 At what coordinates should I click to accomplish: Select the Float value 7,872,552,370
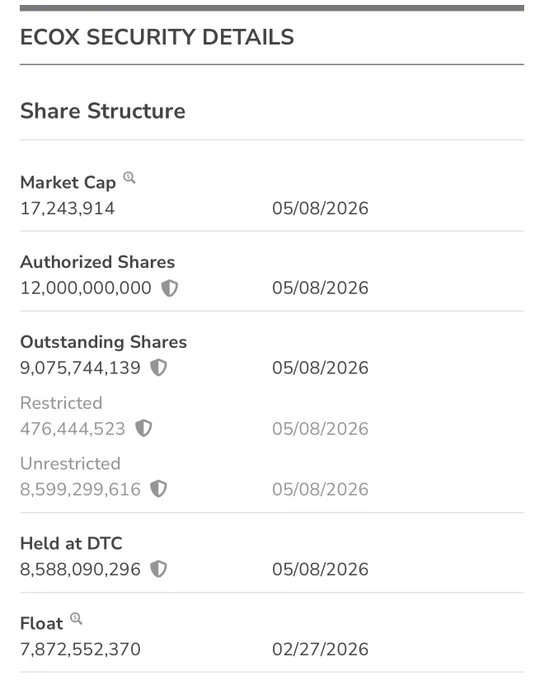(81, 649)
